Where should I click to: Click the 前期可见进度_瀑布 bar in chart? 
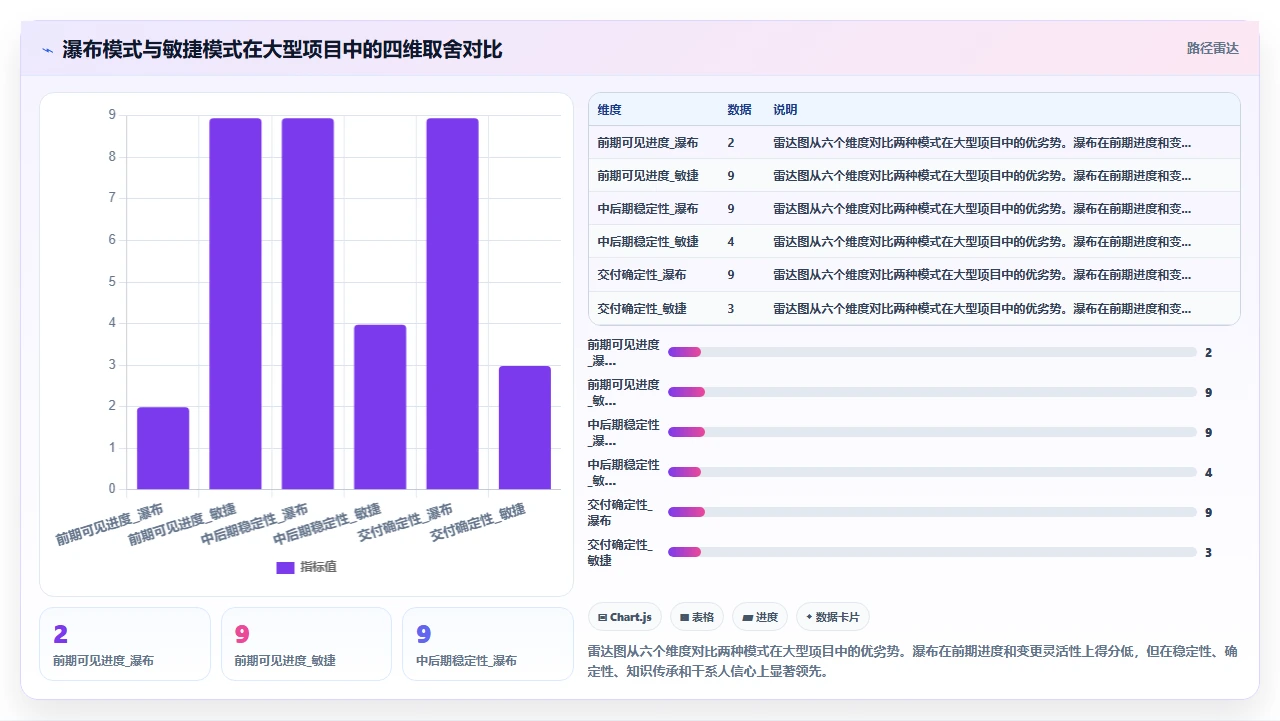coord(163,448)
